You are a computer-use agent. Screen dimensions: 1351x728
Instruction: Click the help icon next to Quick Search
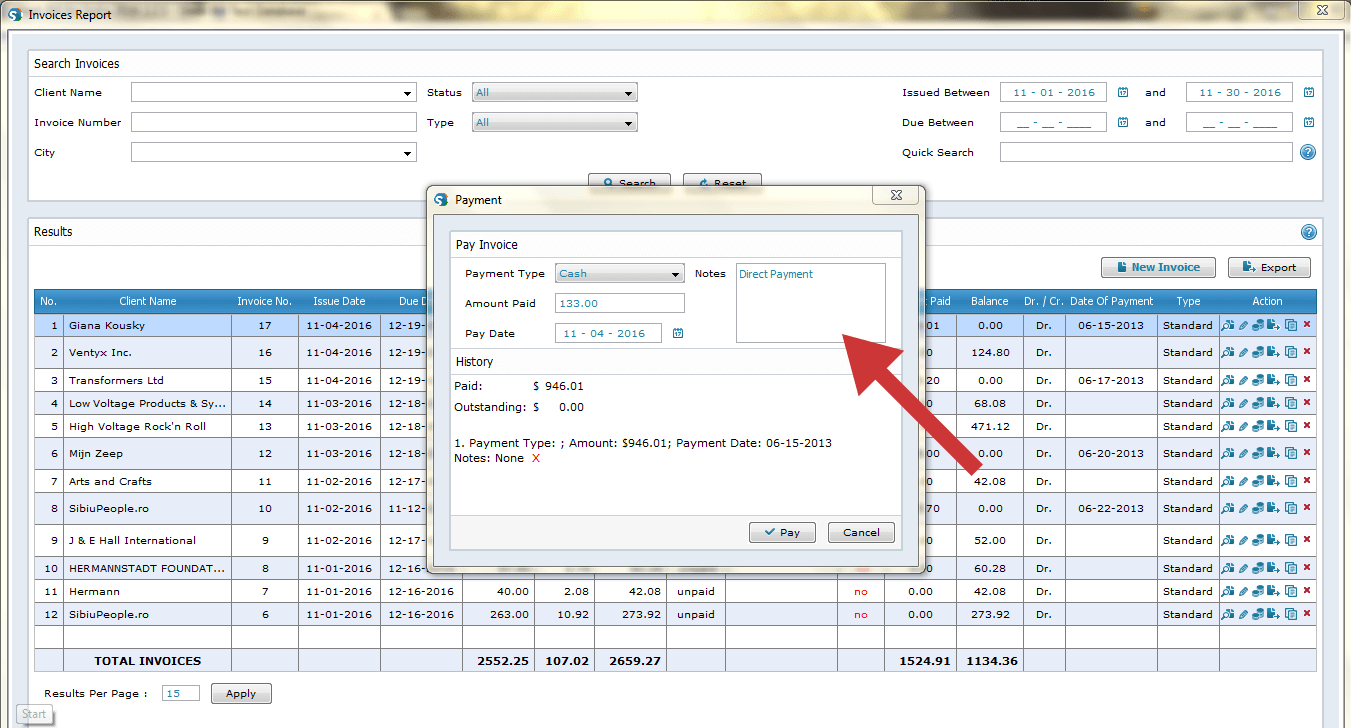point(1308,151)
